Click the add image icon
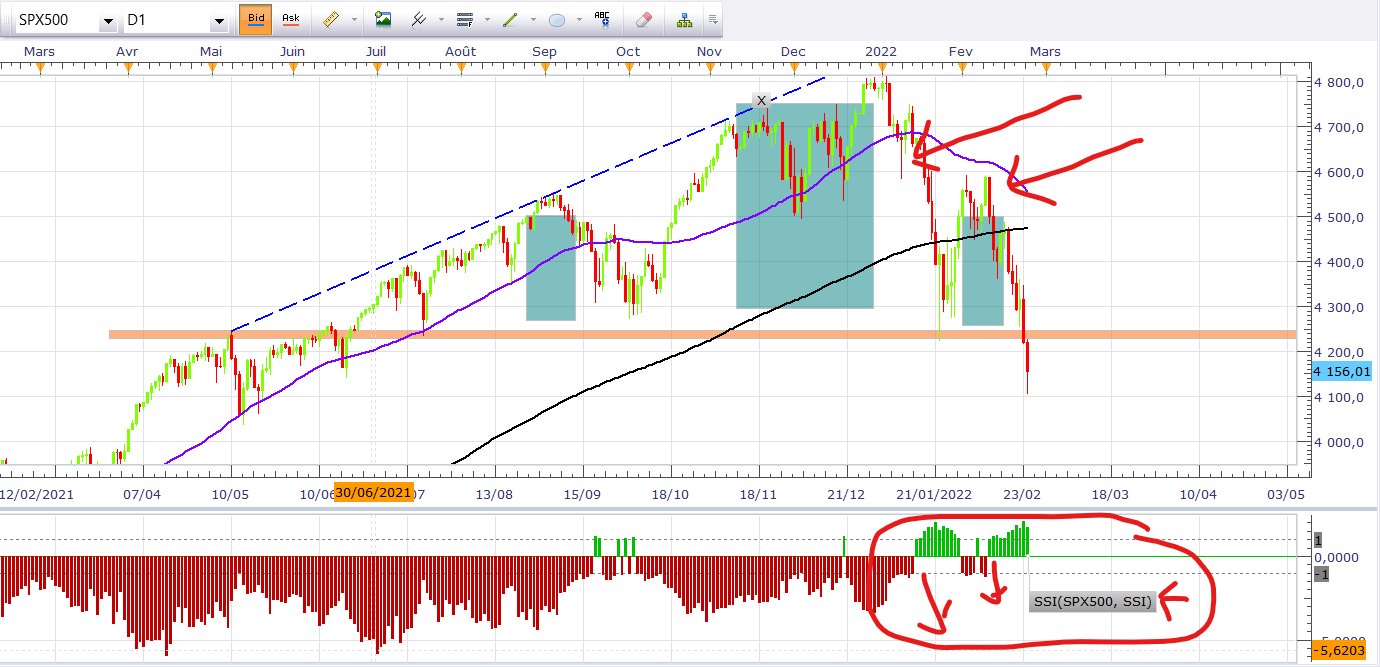 [383, 19]
